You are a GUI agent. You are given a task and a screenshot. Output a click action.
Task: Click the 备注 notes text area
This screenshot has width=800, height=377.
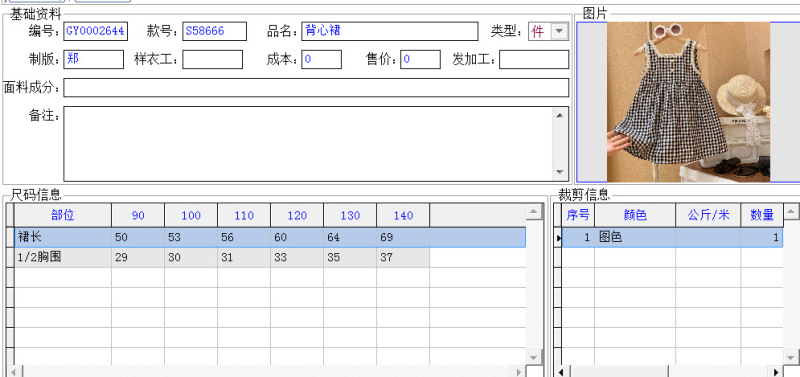[x=309, y=144]
